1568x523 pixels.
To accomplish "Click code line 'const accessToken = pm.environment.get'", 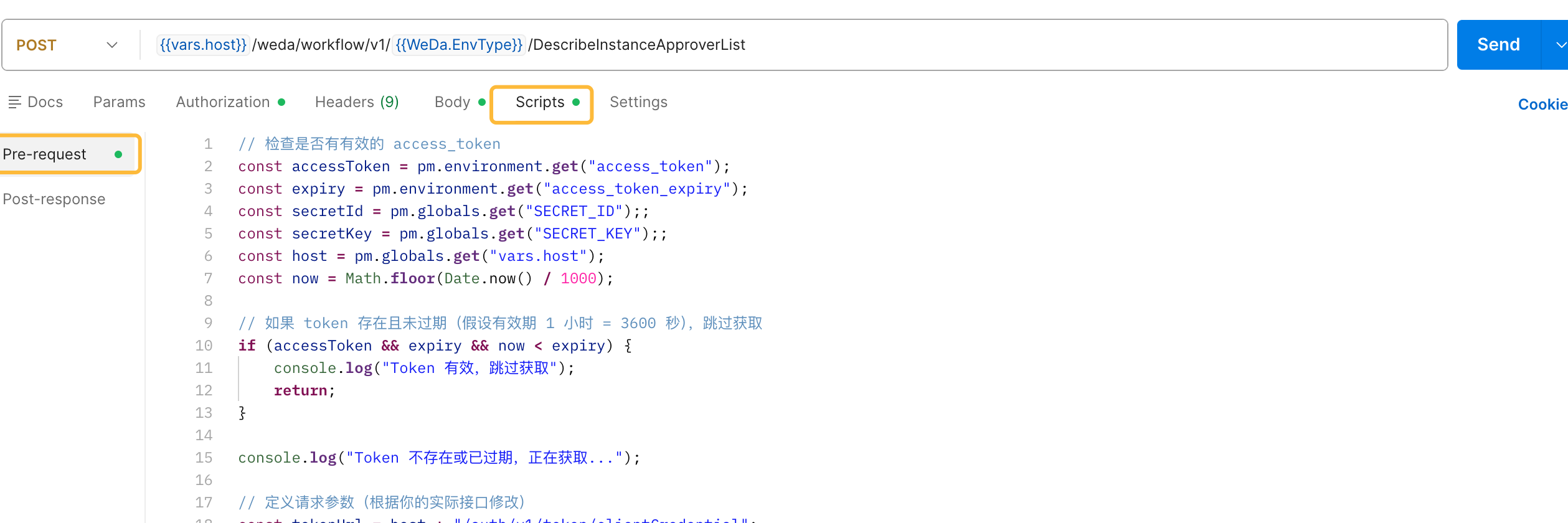I will [484, 166].
